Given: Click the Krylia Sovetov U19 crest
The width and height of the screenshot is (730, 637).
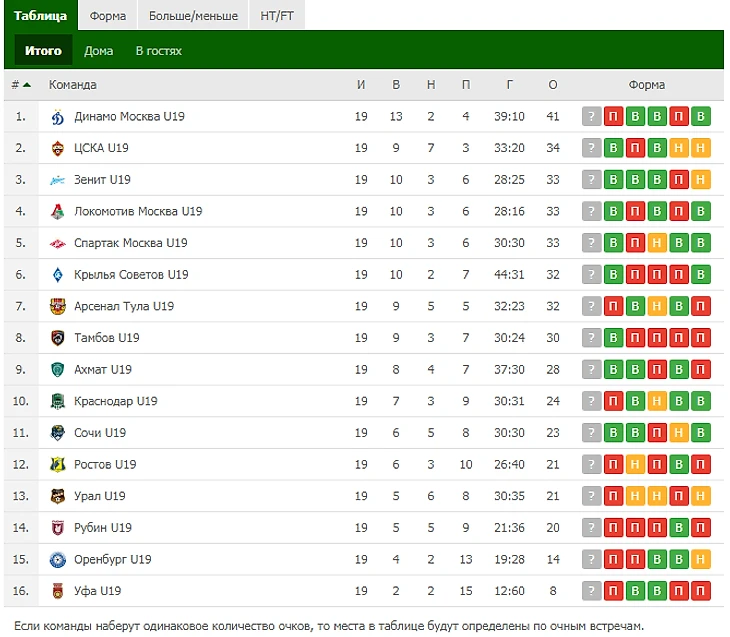Looking at the screenshot, I should pos(58,275).
